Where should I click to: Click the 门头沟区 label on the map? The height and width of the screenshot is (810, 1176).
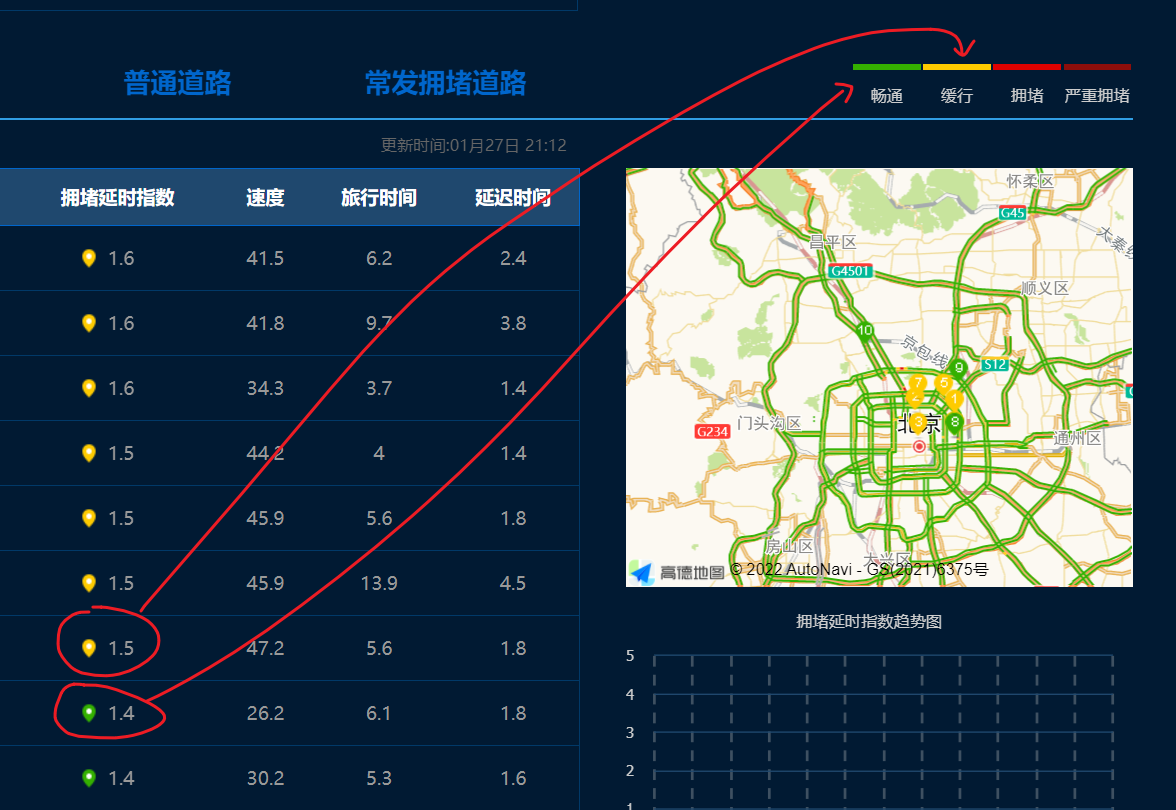click(x=770, y=423)
